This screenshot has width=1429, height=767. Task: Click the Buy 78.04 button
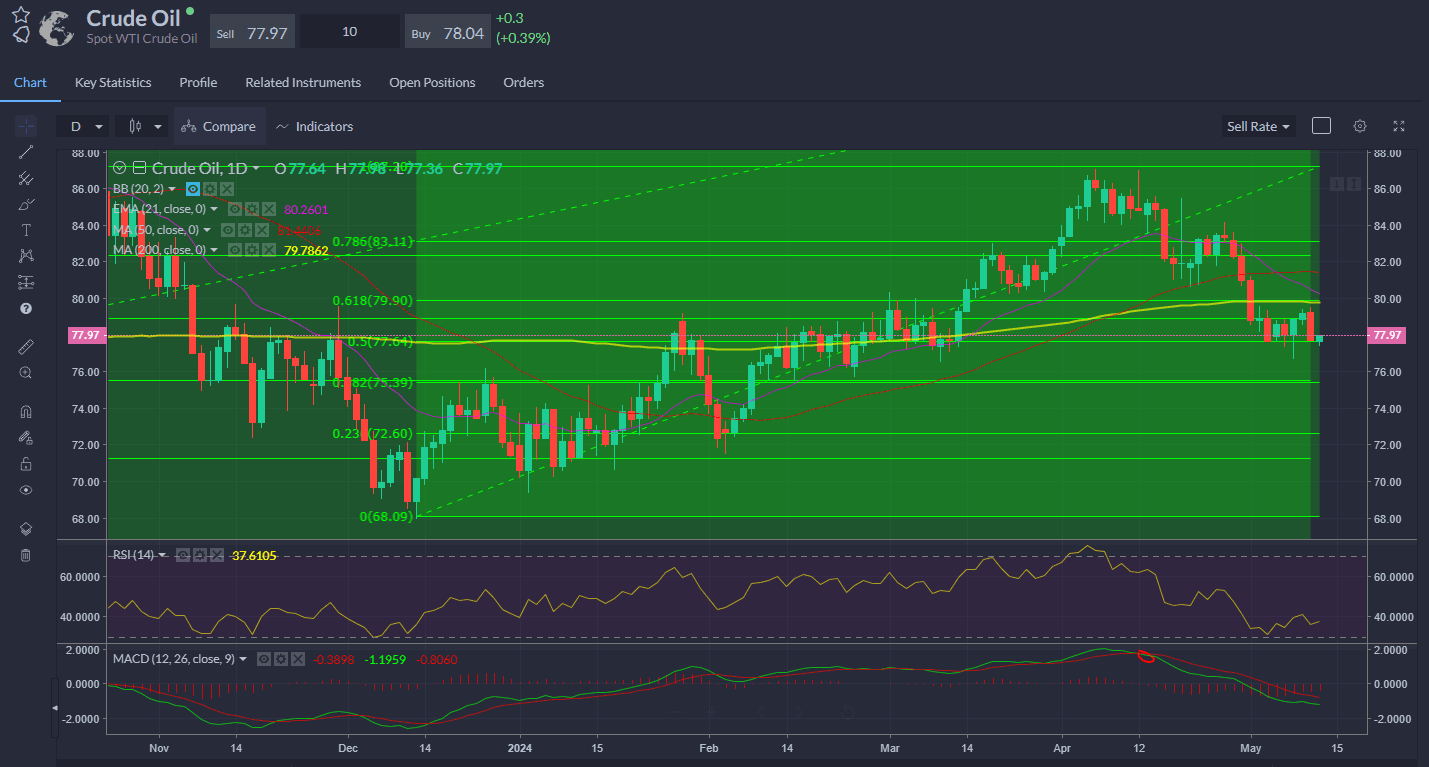tap(447, 33)
